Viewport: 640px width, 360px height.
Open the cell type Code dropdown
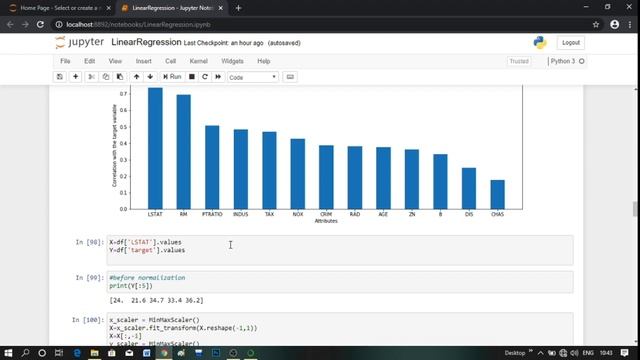click(x=253, y=77)
